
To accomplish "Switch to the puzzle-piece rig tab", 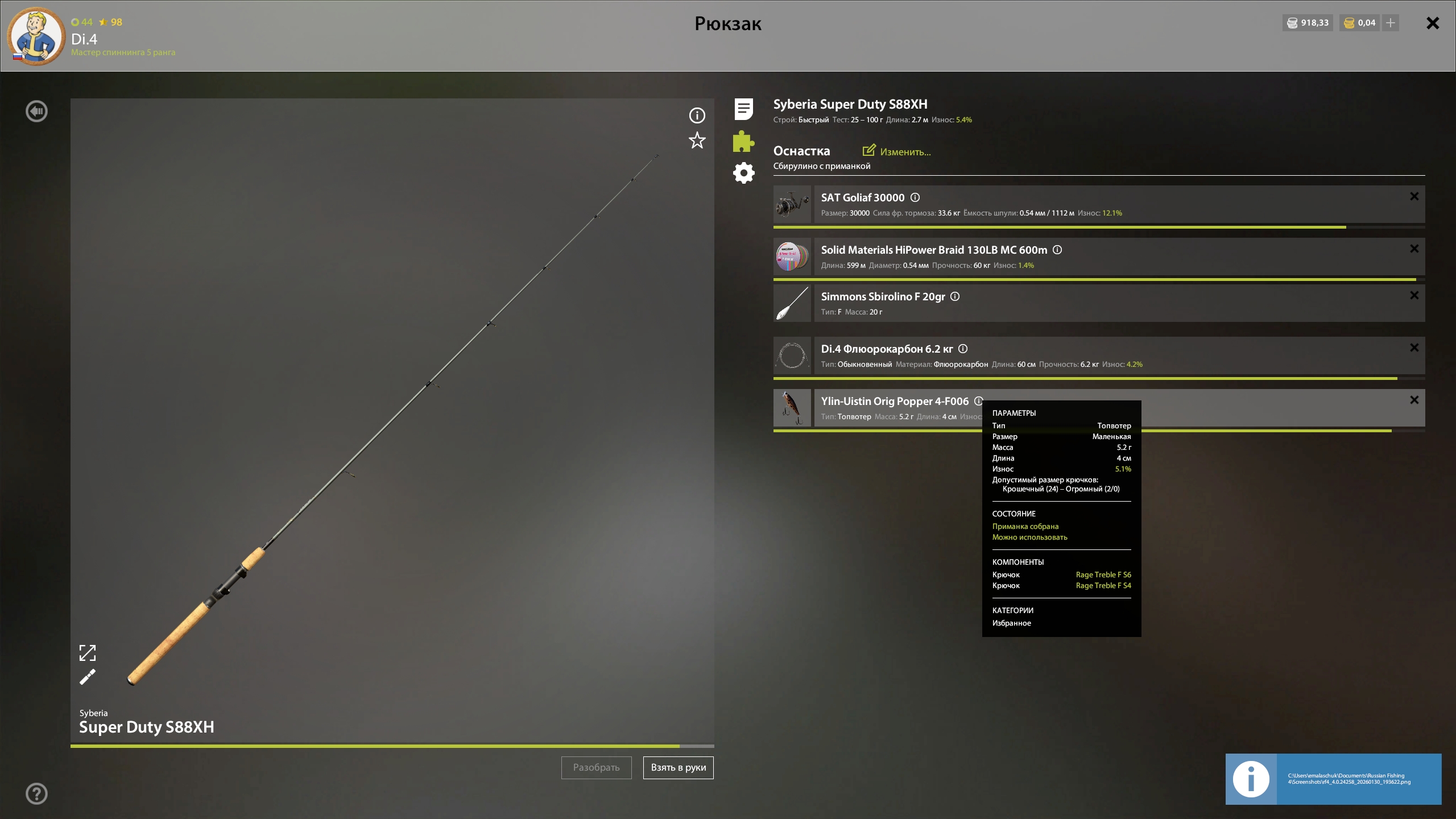I will pyautogui.click(x=743, y=142).
